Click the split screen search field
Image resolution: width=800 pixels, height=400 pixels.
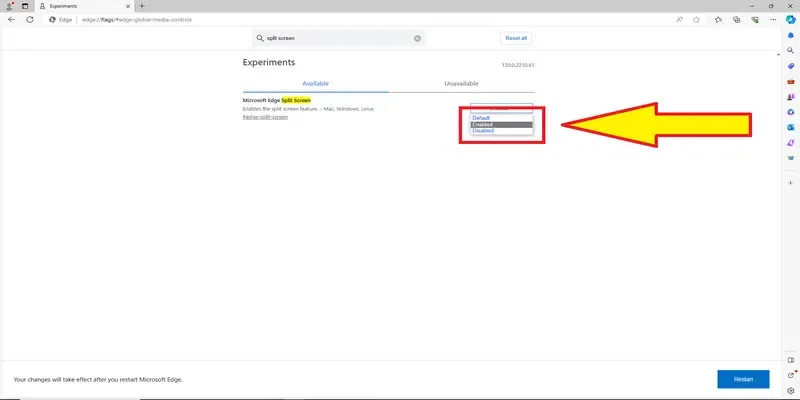click(338, 38)
